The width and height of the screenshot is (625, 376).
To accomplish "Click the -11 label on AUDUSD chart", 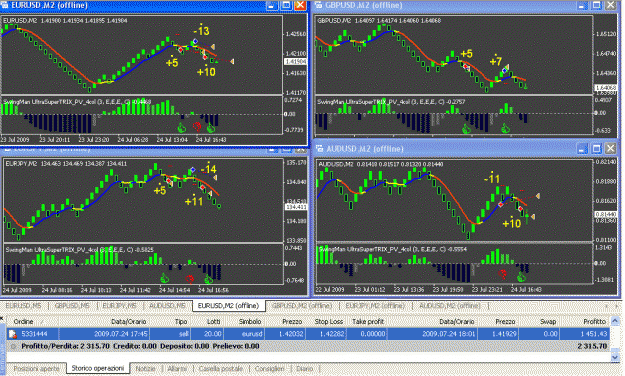I will pos(492,179).
